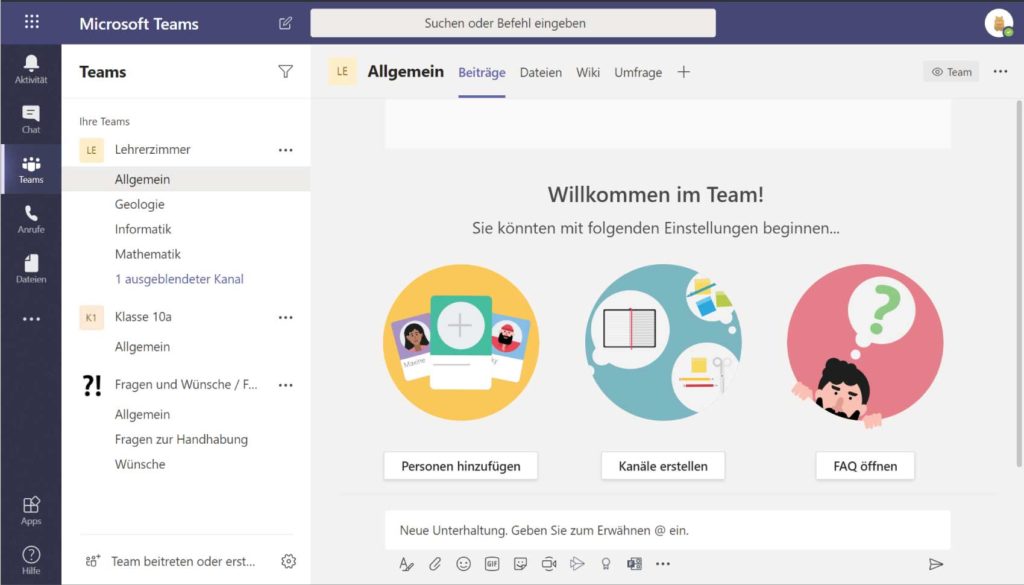This screenshot has height=585, width=1024.
Task: Click the Stream icon in compose toolbar
Action: [577, 564]
